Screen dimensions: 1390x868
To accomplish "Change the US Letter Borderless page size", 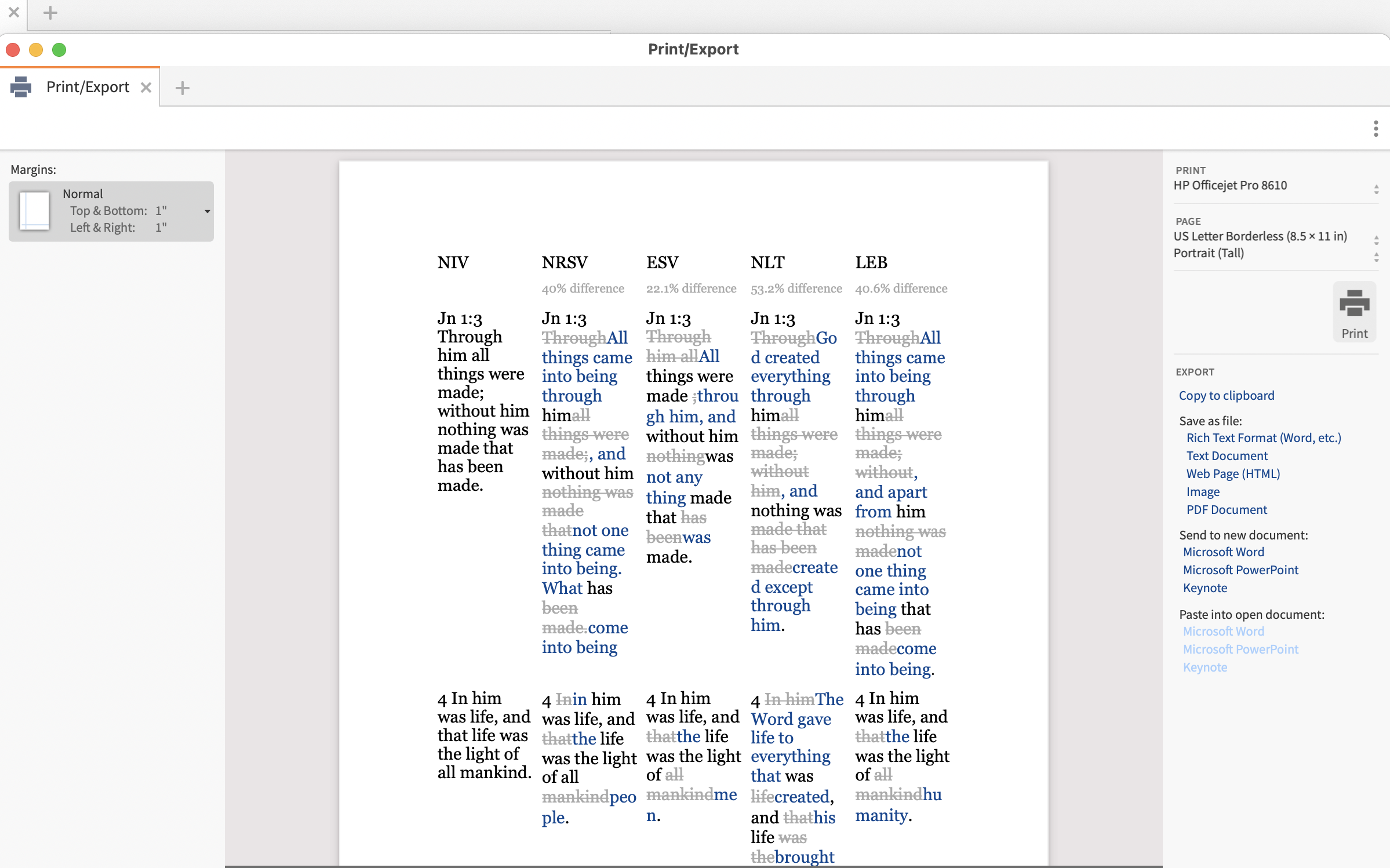I will (x=1275, y=236).
